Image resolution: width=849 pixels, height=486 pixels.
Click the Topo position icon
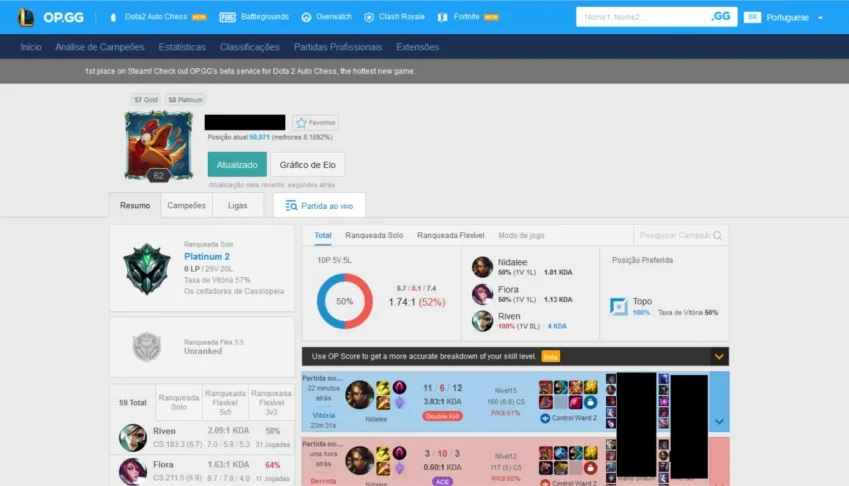click(618, 306)
